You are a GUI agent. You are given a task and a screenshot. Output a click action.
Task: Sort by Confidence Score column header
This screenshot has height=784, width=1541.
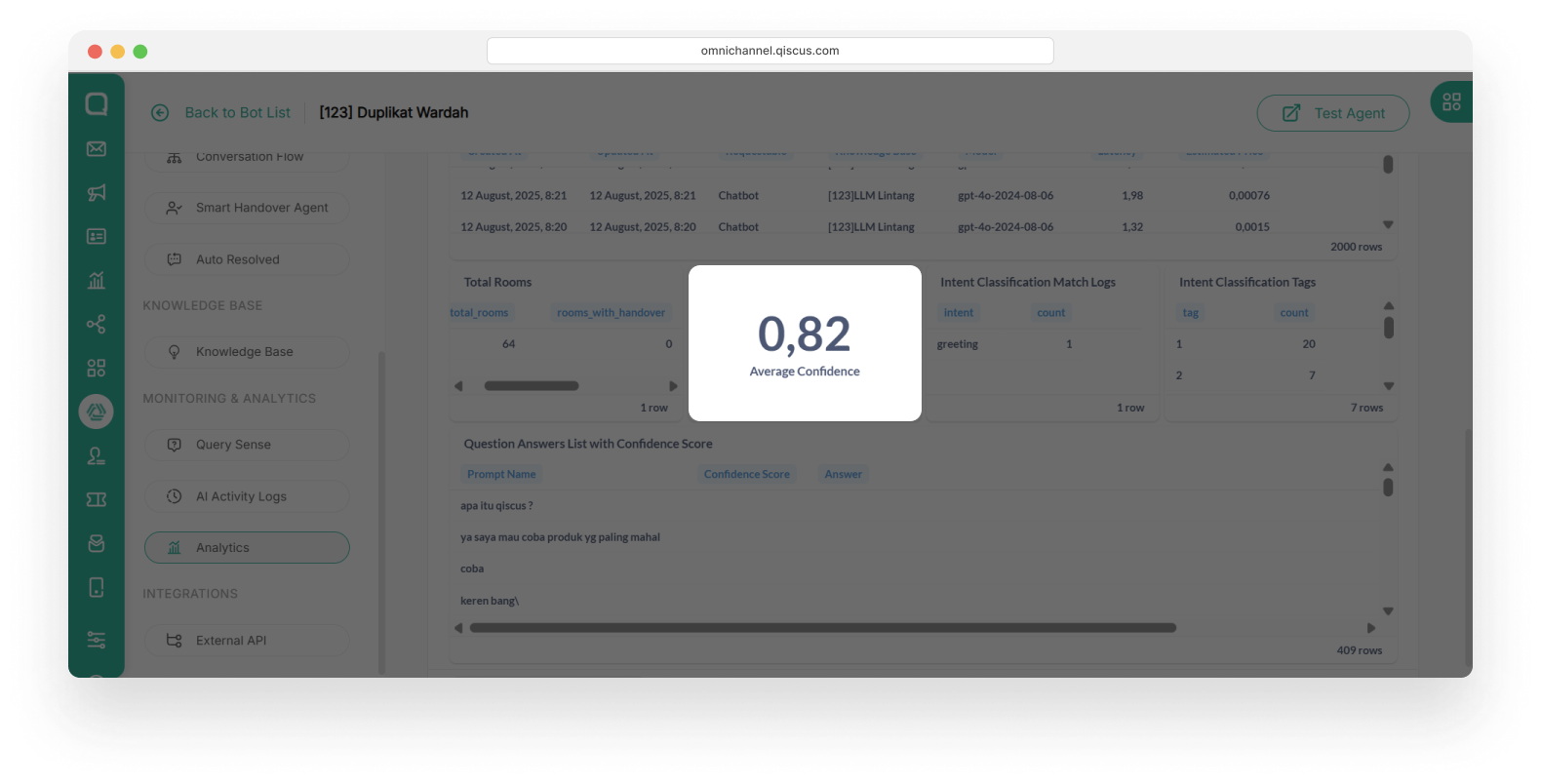point(746,475)
